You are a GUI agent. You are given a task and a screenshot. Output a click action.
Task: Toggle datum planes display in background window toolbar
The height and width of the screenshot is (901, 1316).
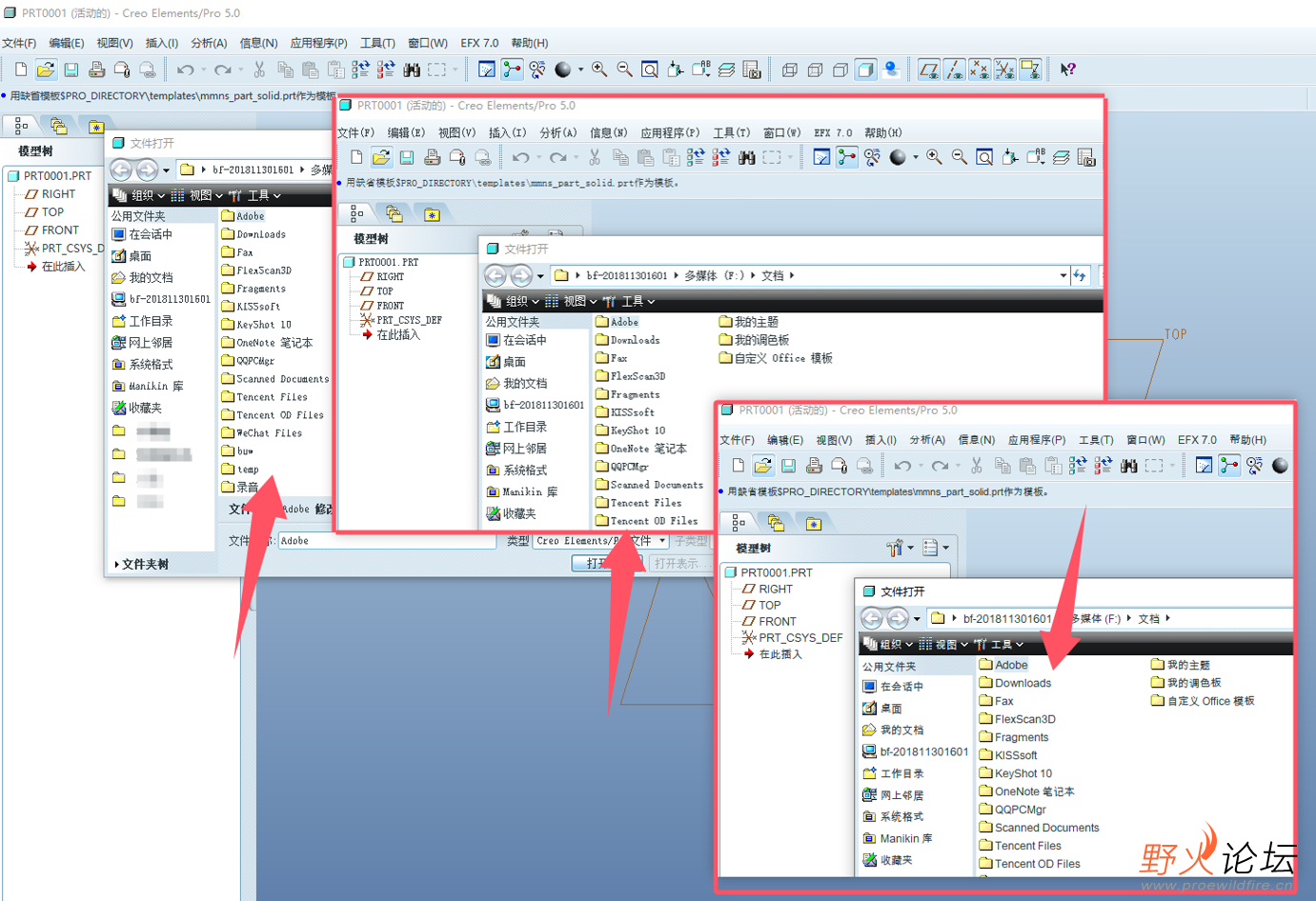[929, 70]
